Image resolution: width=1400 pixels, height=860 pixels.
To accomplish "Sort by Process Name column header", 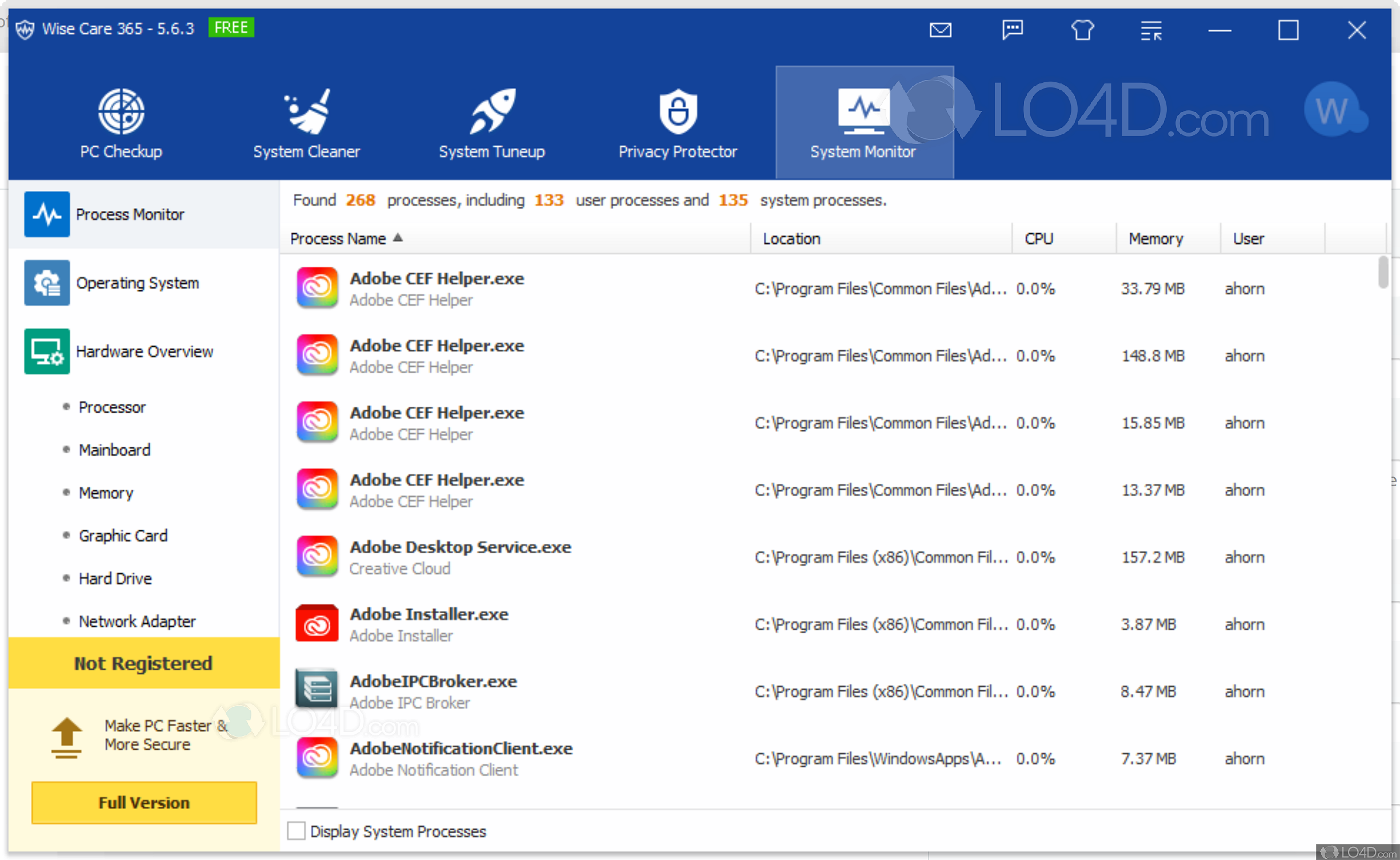I will pyautogui.click(x=338, y=238).
